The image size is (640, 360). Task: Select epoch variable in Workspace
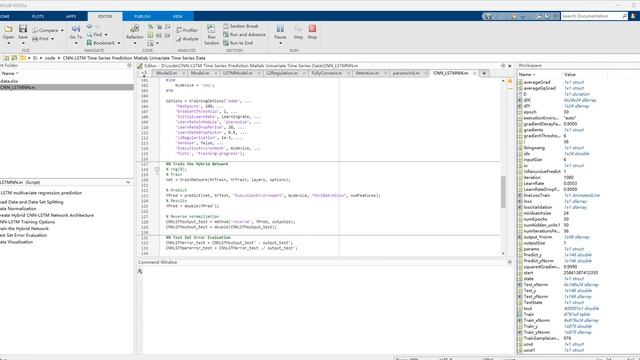(529, 112)
